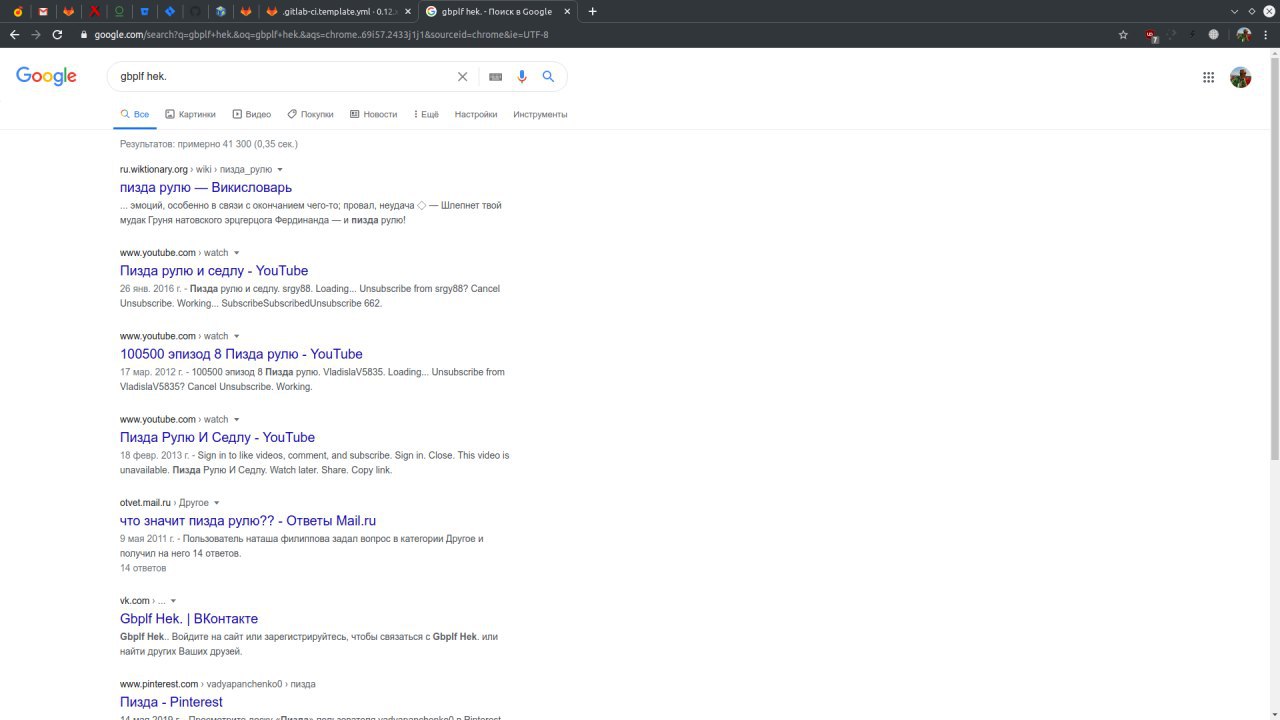This screenshot has width=1280, height=720.
Task: Open Google account avatar on the page
Action: pyautogui.click(x=1240, y=77)
